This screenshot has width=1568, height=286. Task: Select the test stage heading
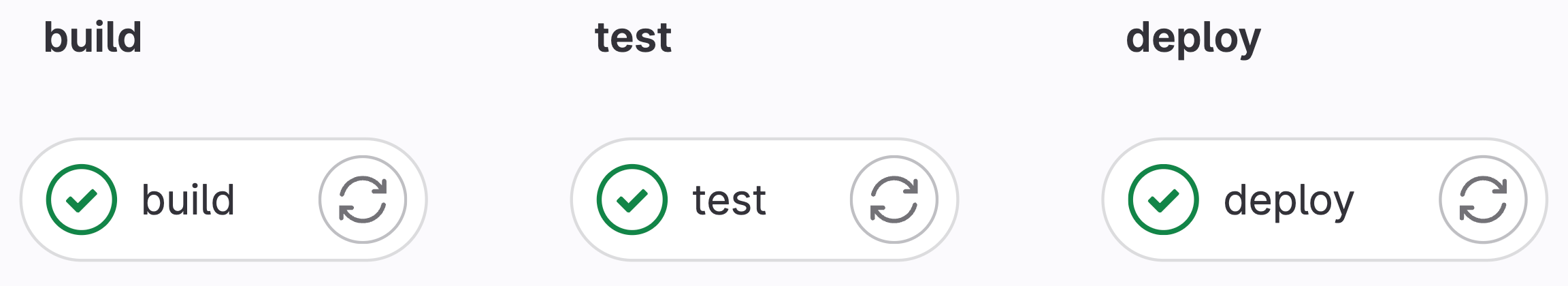[x=633, y=37]
